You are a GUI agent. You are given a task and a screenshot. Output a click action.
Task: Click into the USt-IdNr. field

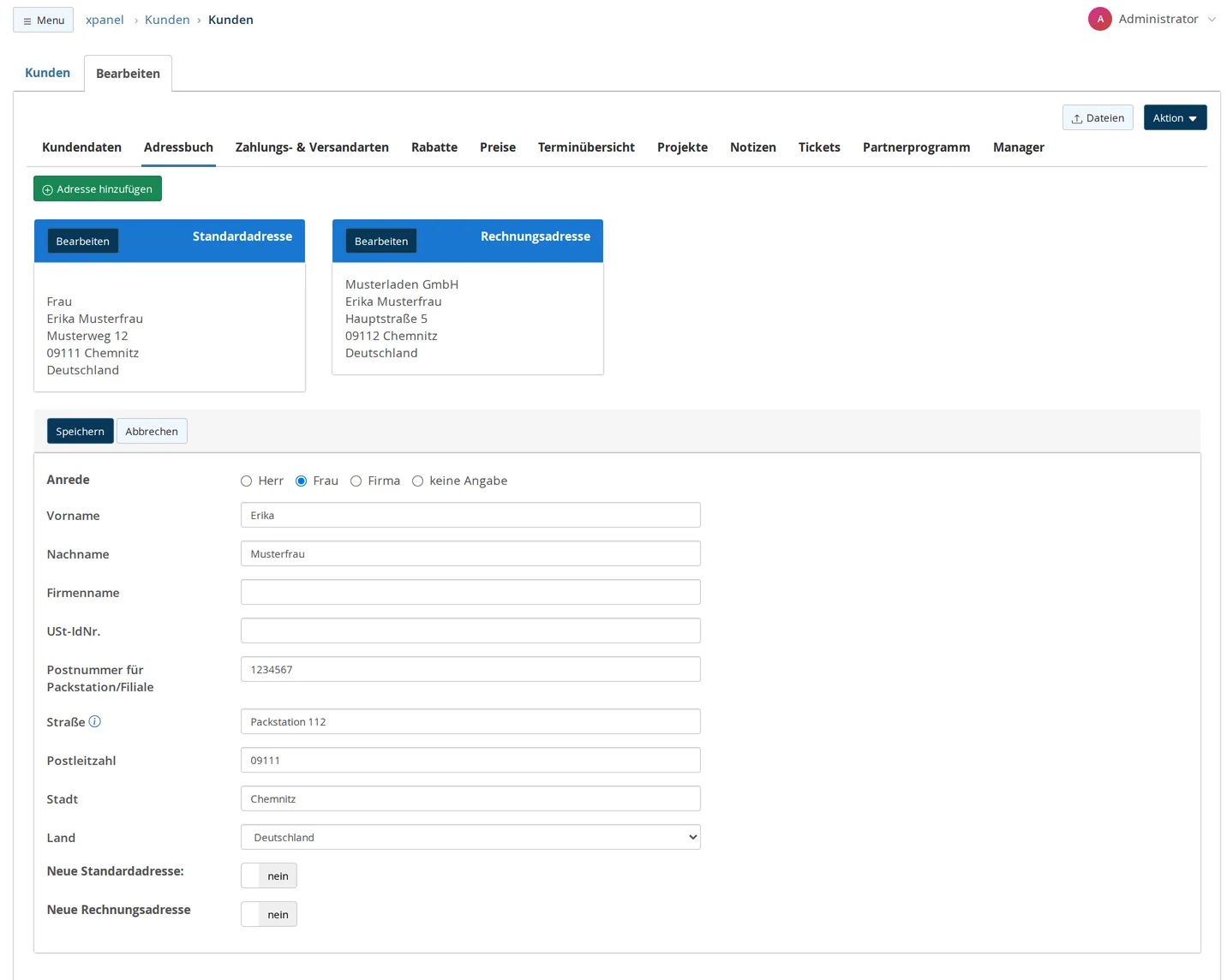coord(470,630)
